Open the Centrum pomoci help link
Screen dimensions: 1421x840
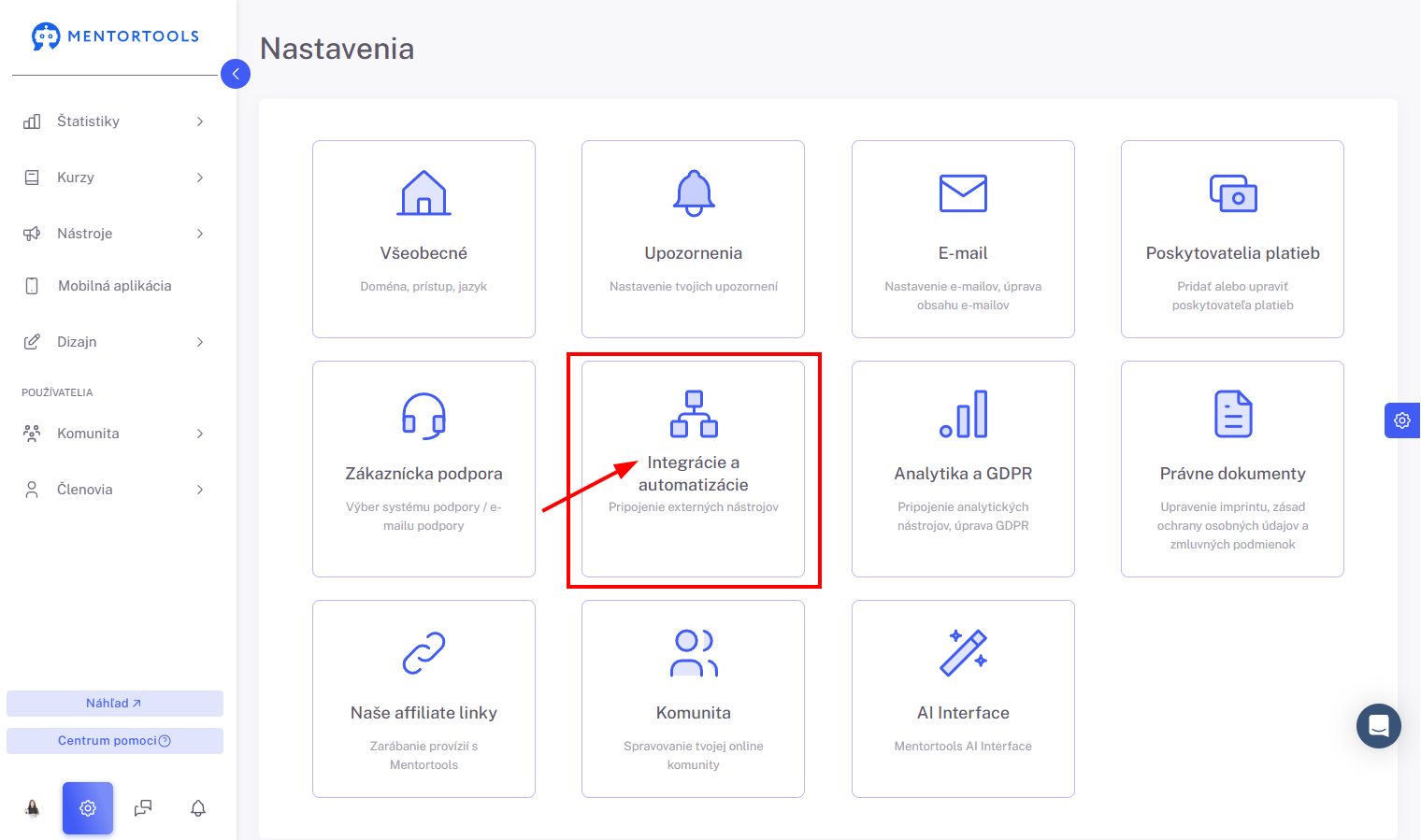[x=115, y=741]
